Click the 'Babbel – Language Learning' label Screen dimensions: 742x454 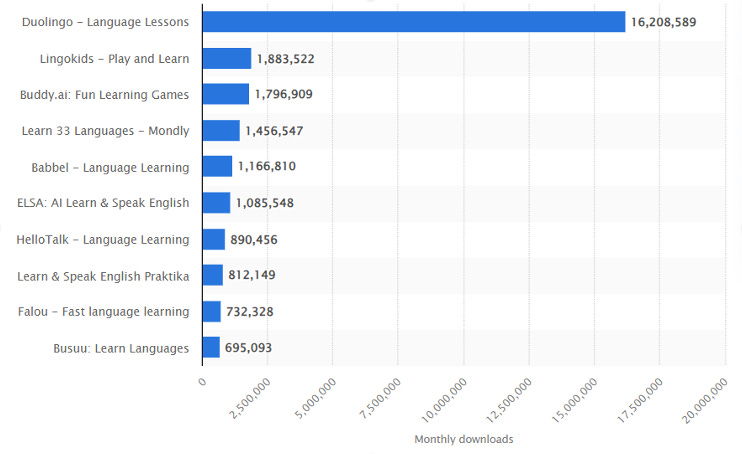[x=110, y=168]
